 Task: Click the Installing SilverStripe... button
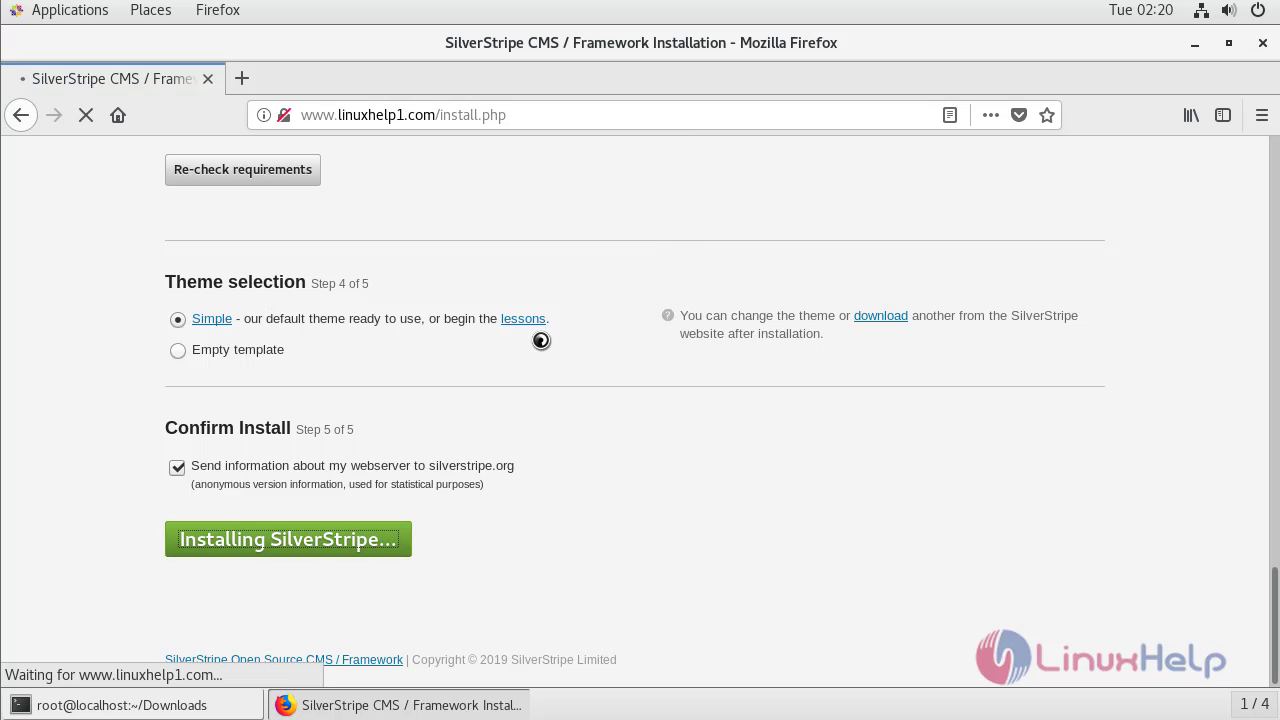[x=288, y=539]
